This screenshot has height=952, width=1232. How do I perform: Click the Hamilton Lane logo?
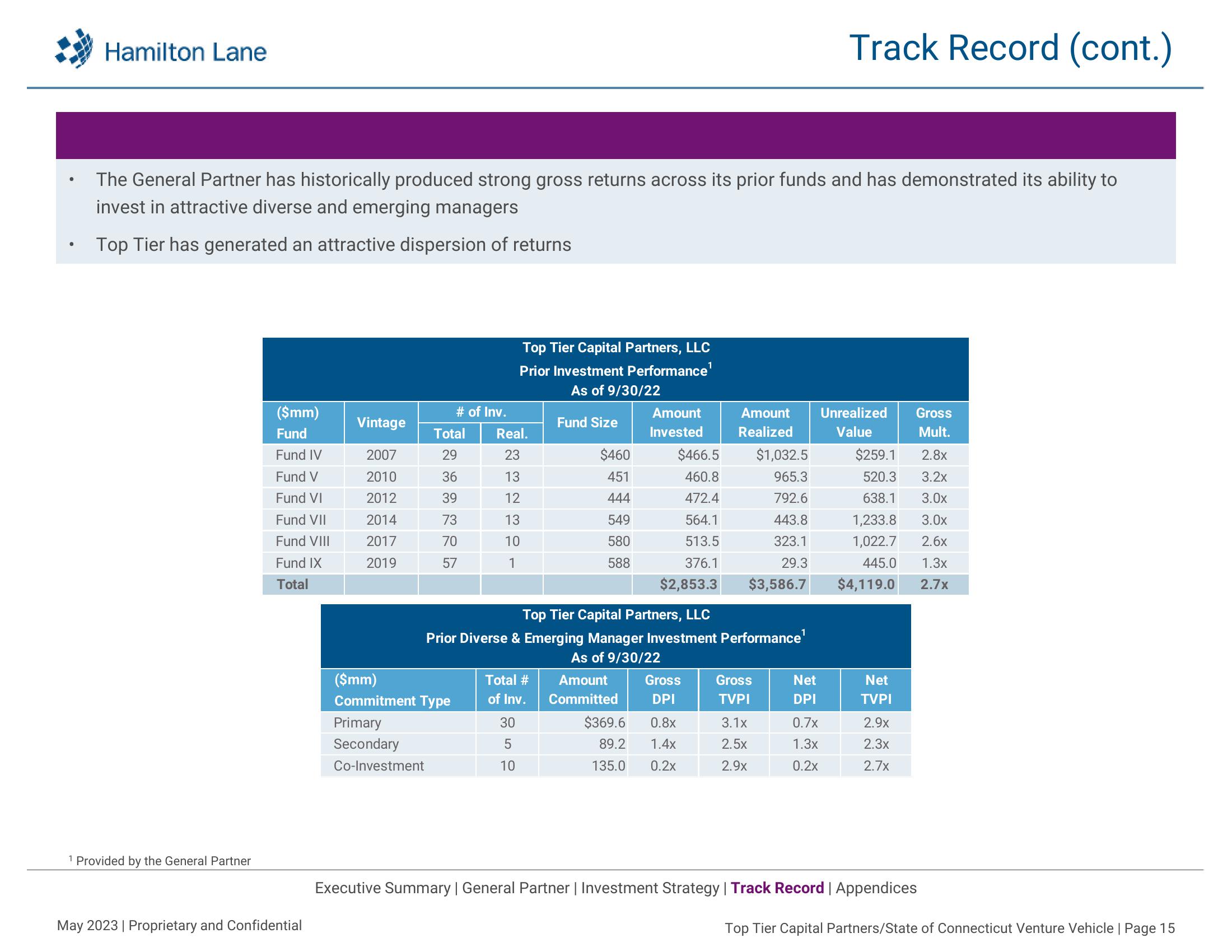coord(161,50)
